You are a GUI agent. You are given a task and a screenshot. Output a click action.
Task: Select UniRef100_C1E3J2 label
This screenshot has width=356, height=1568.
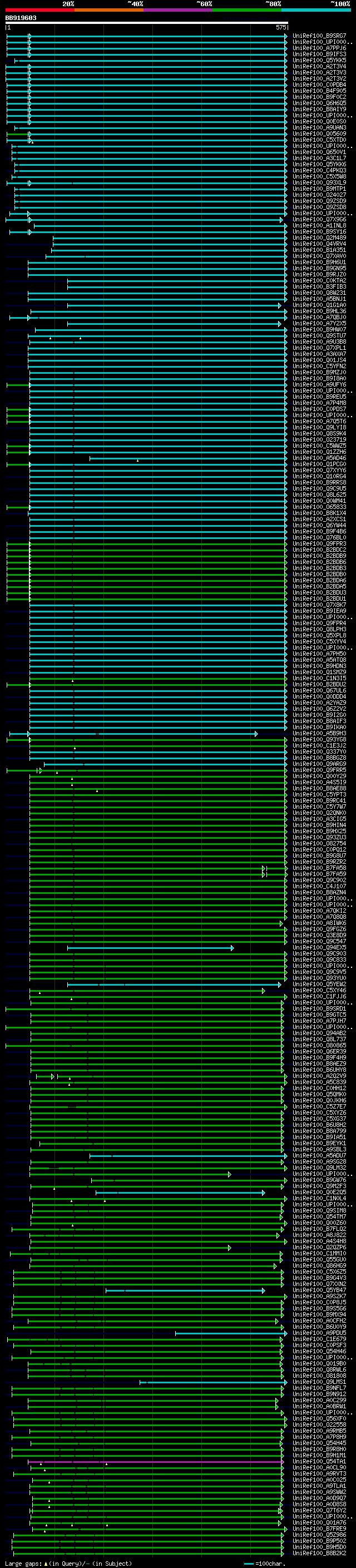click(319, 745)
